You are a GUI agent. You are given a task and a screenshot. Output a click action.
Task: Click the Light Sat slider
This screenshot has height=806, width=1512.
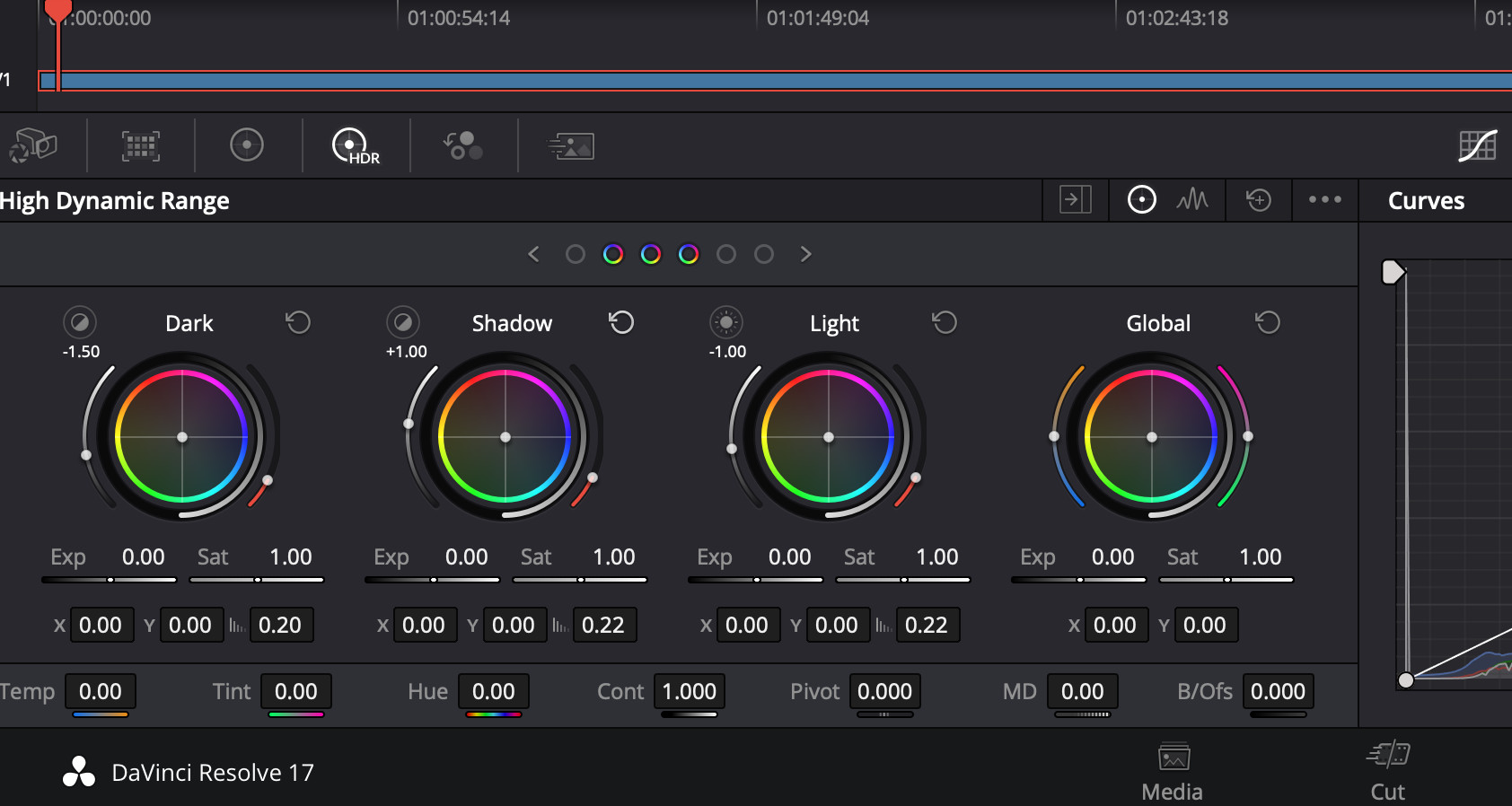click(x=903, y=580)
